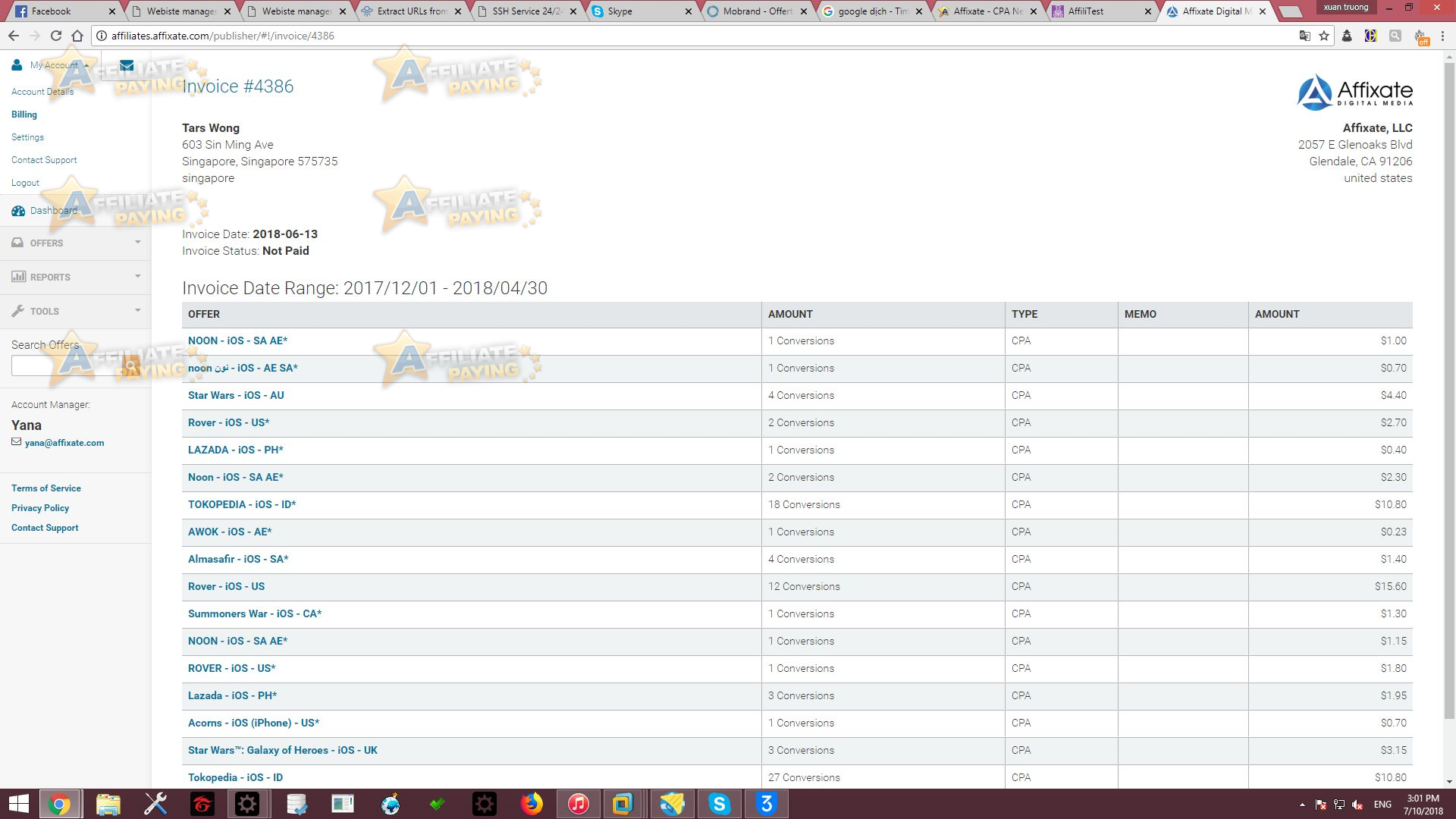Click the green checkmark taskbar icon
This screenshot has height=819, width=1456.
438,804
